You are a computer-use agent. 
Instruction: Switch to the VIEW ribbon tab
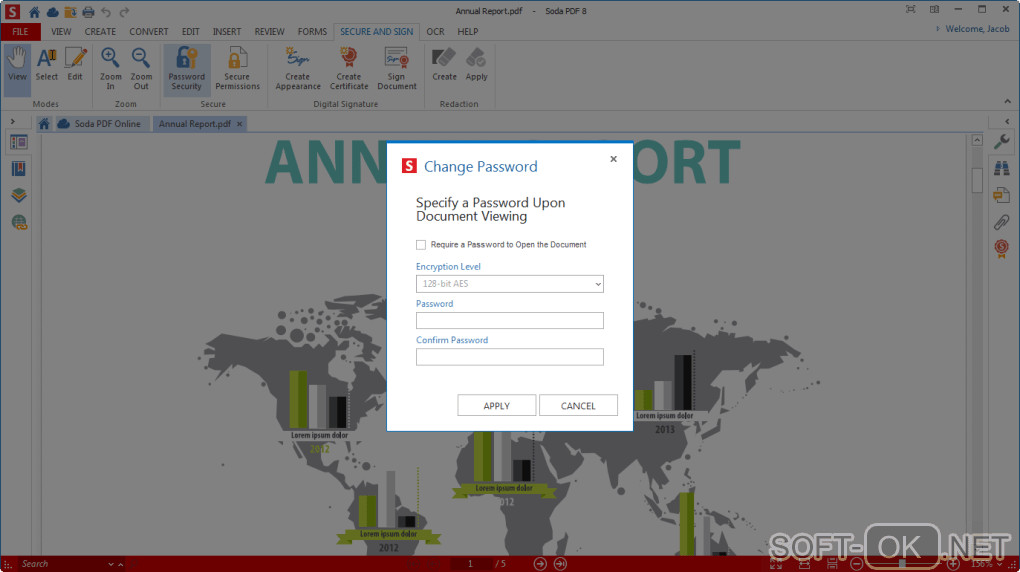pos(61,31)
